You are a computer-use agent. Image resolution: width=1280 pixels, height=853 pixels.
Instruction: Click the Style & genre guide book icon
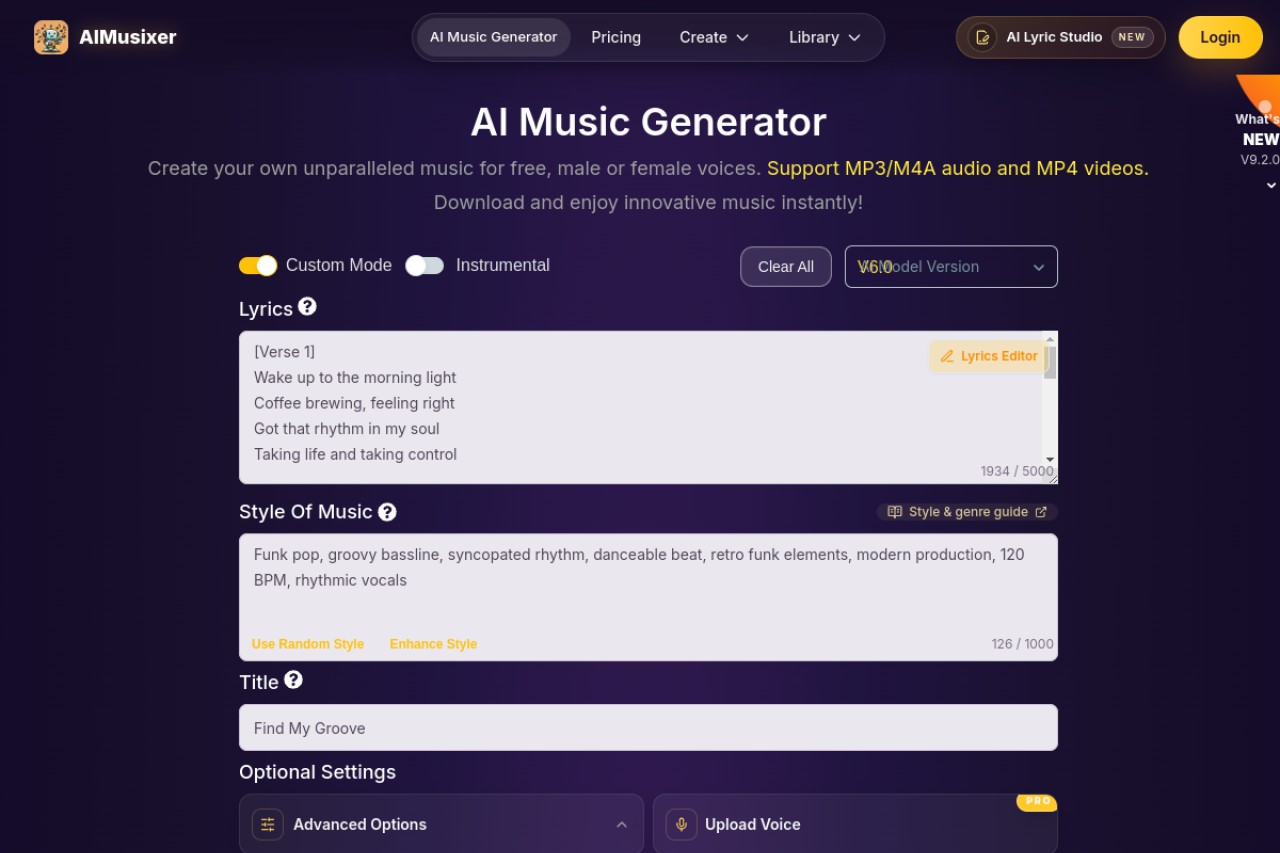click(x=895, y=512)
